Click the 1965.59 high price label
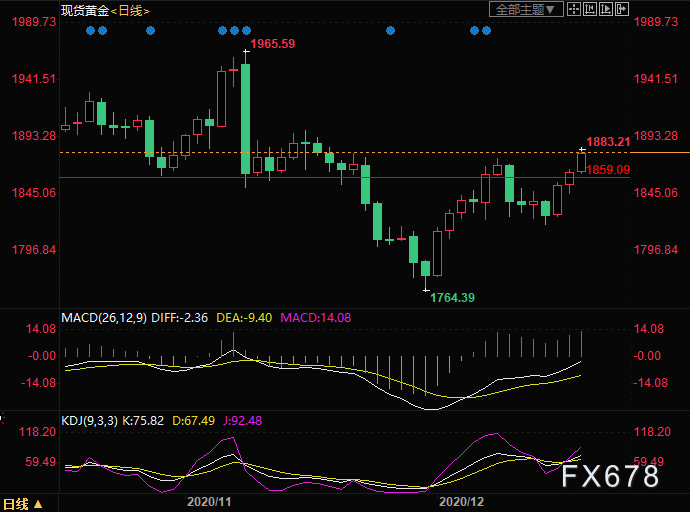 [273, 44]
